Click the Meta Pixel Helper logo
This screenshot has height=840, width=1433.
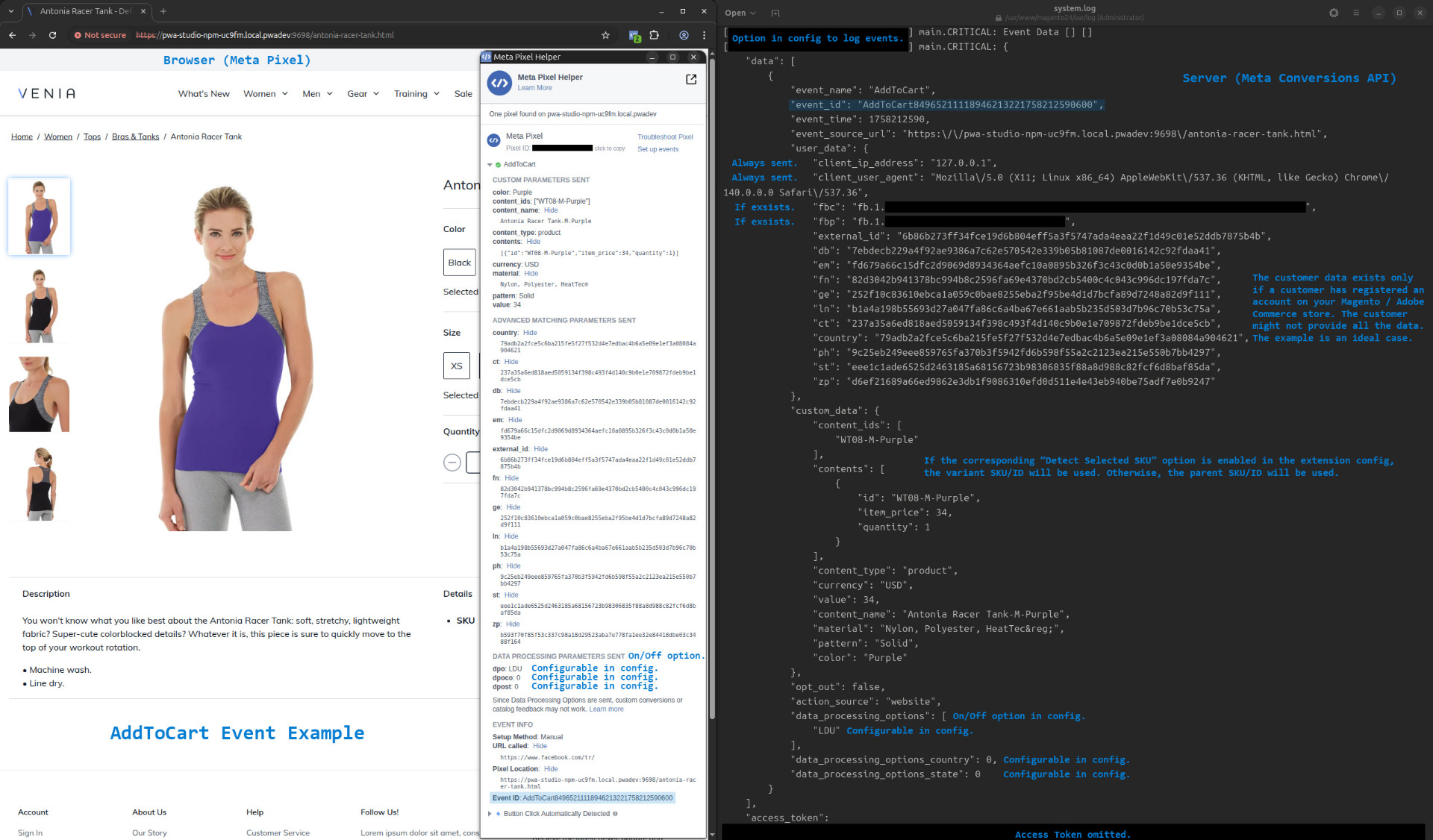click(499, 83)
